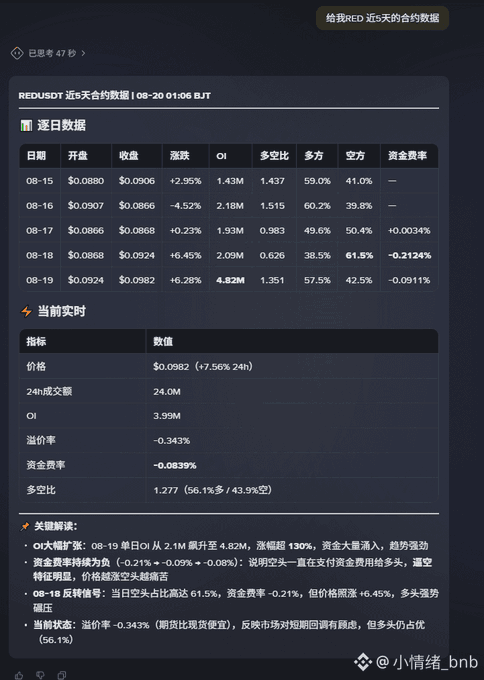Click the lightning icon beside 当前实时
This screenshot has height=680, width=484.
pyautogui.click(x=26, y=311)
